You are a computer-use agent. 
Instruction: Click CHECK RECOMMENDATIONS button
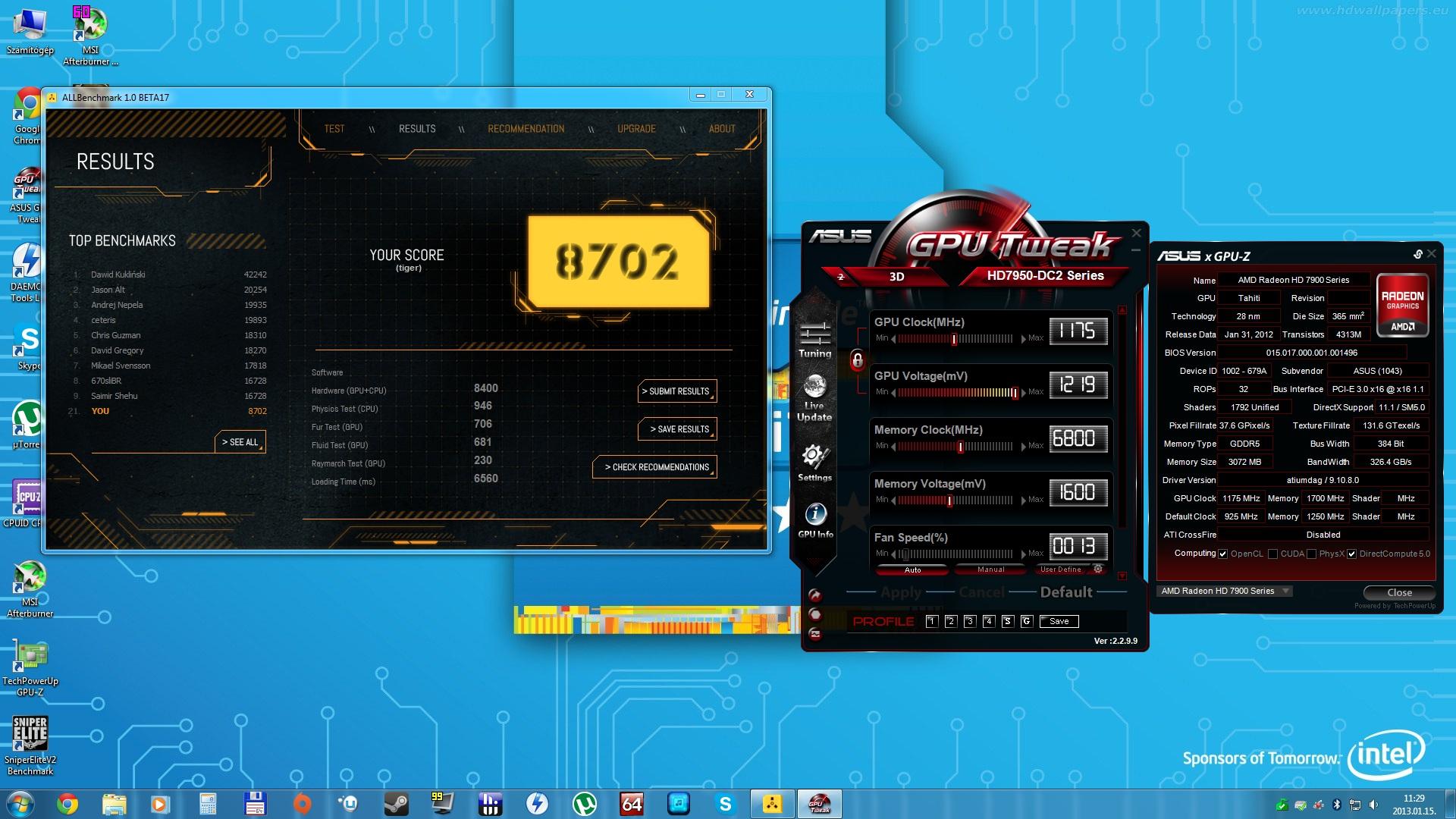tap(654, 467)
